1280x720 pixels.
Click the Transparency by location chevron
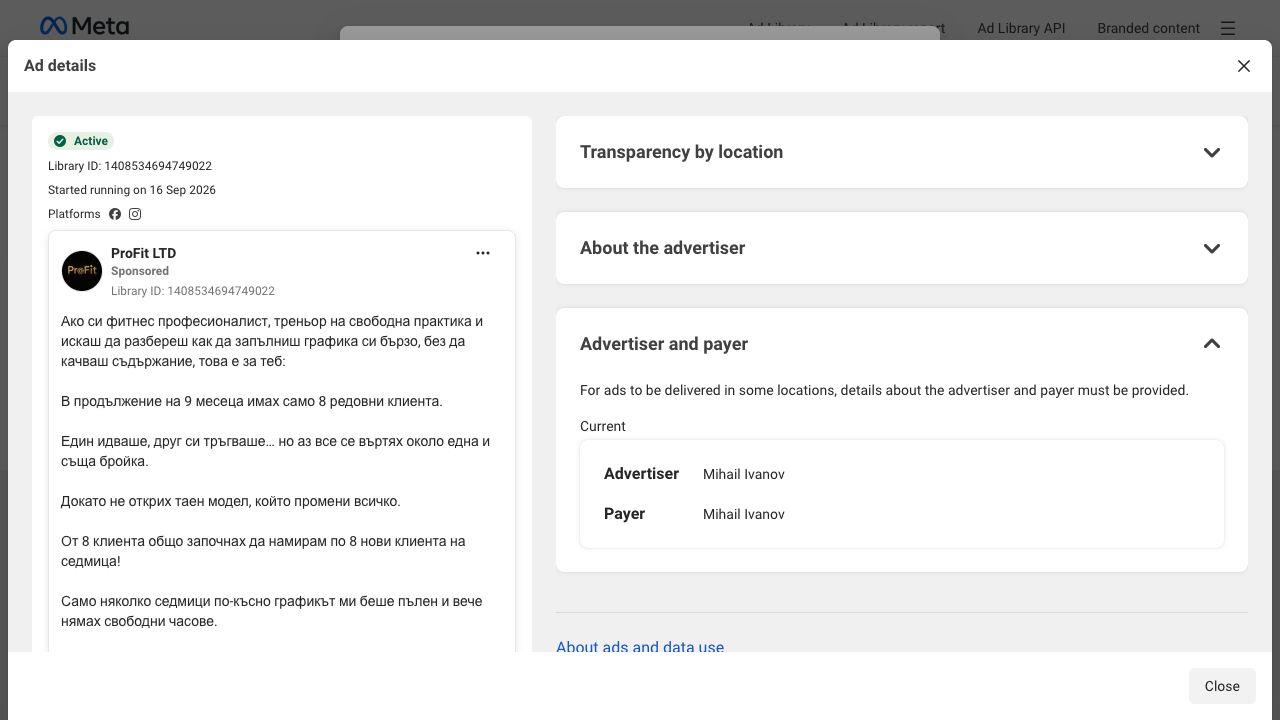coord(1212,152)
